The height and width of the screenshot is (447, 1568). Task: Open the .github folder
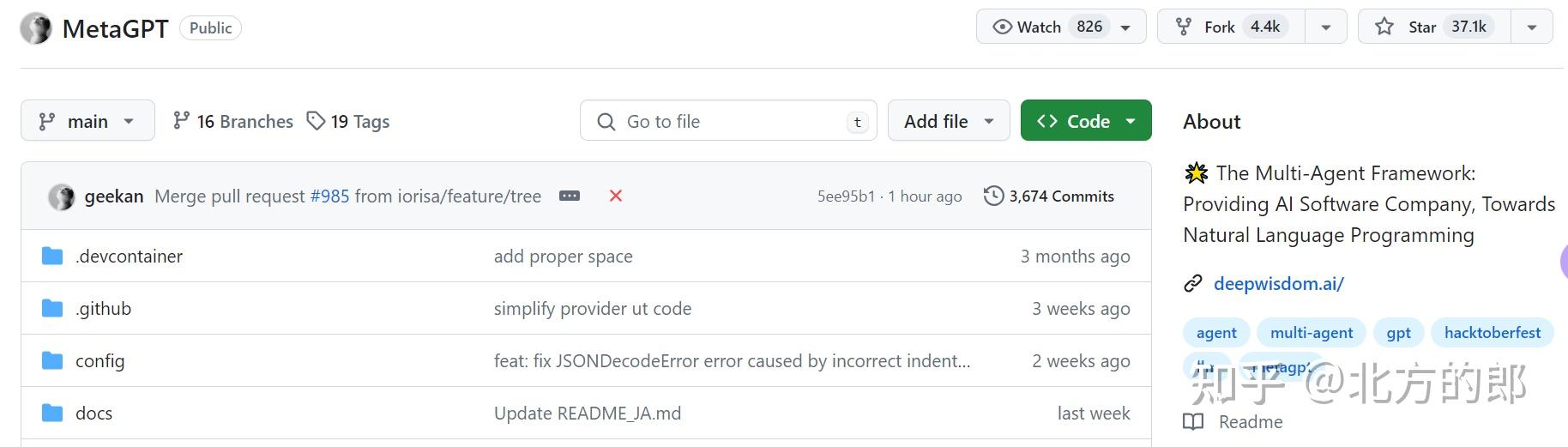pyautogui.click(x=103, y=308)
